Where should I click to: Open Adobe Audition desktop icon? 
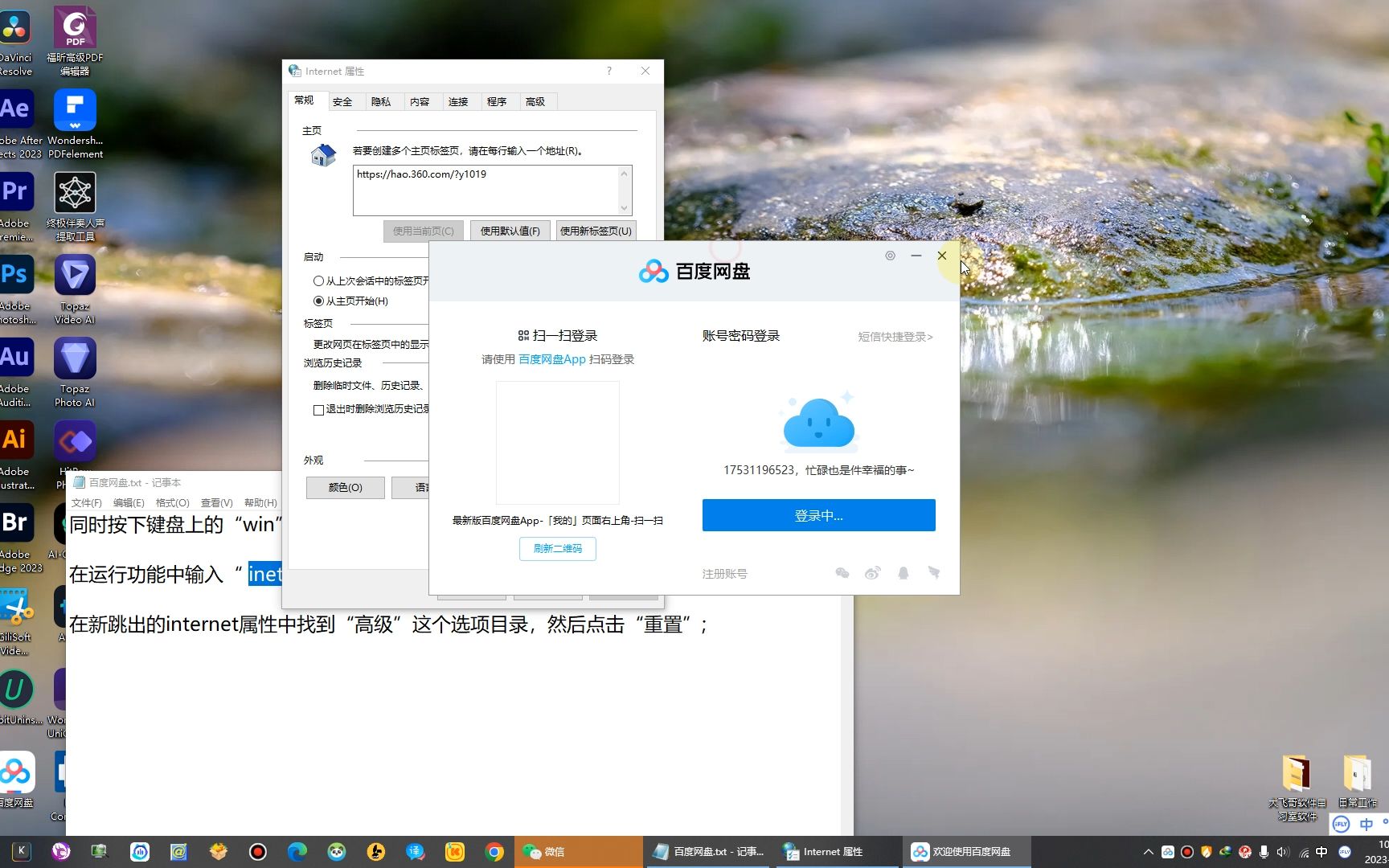(16, 372)
